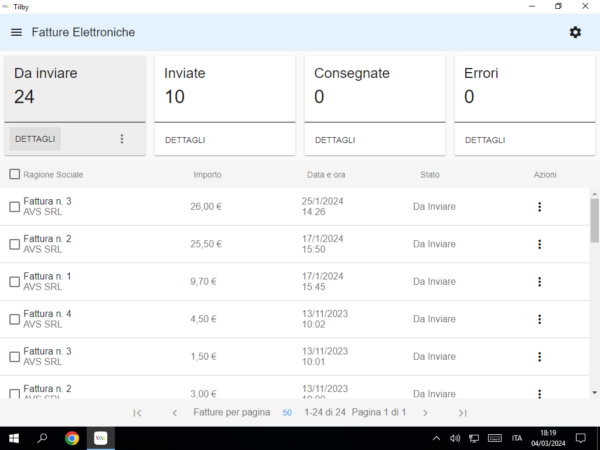Sort by the Importo column header

(x=207, y=175)
